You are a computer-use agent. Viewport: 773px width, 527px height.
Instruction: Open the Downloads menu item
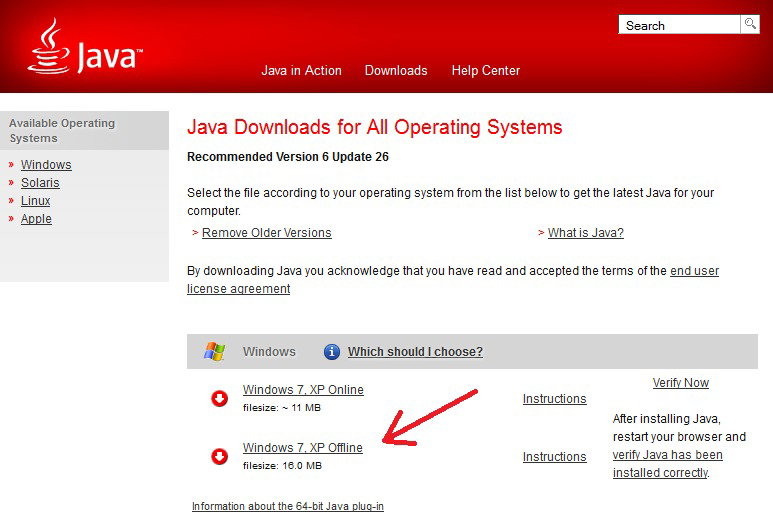coord(396,70)
